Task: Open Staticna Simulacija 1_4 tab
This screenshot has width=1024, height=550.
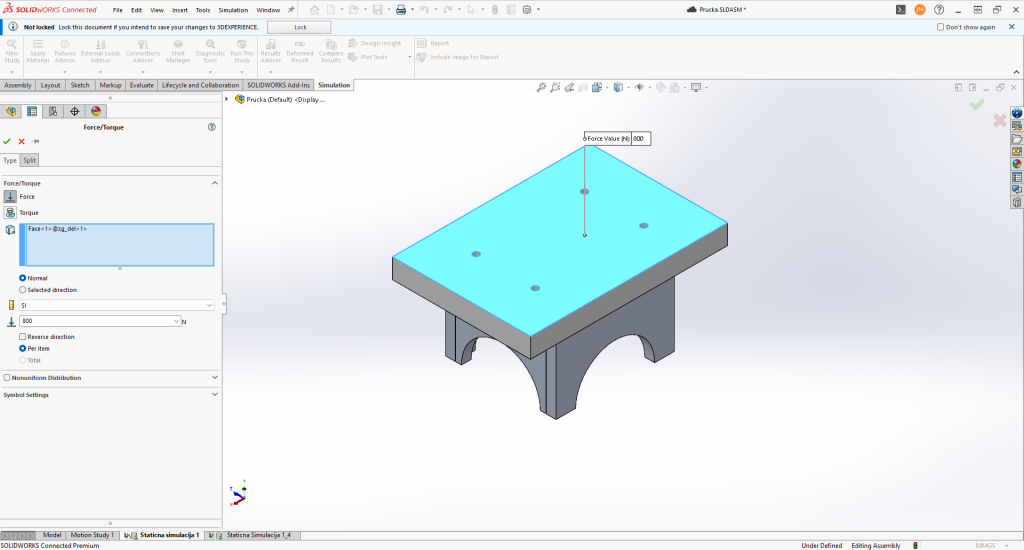Action: 254,535
